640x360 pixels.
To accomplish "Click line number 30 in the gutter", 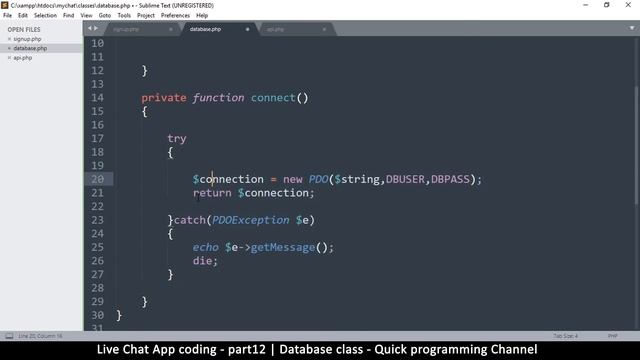I will (x=97, y=315).
